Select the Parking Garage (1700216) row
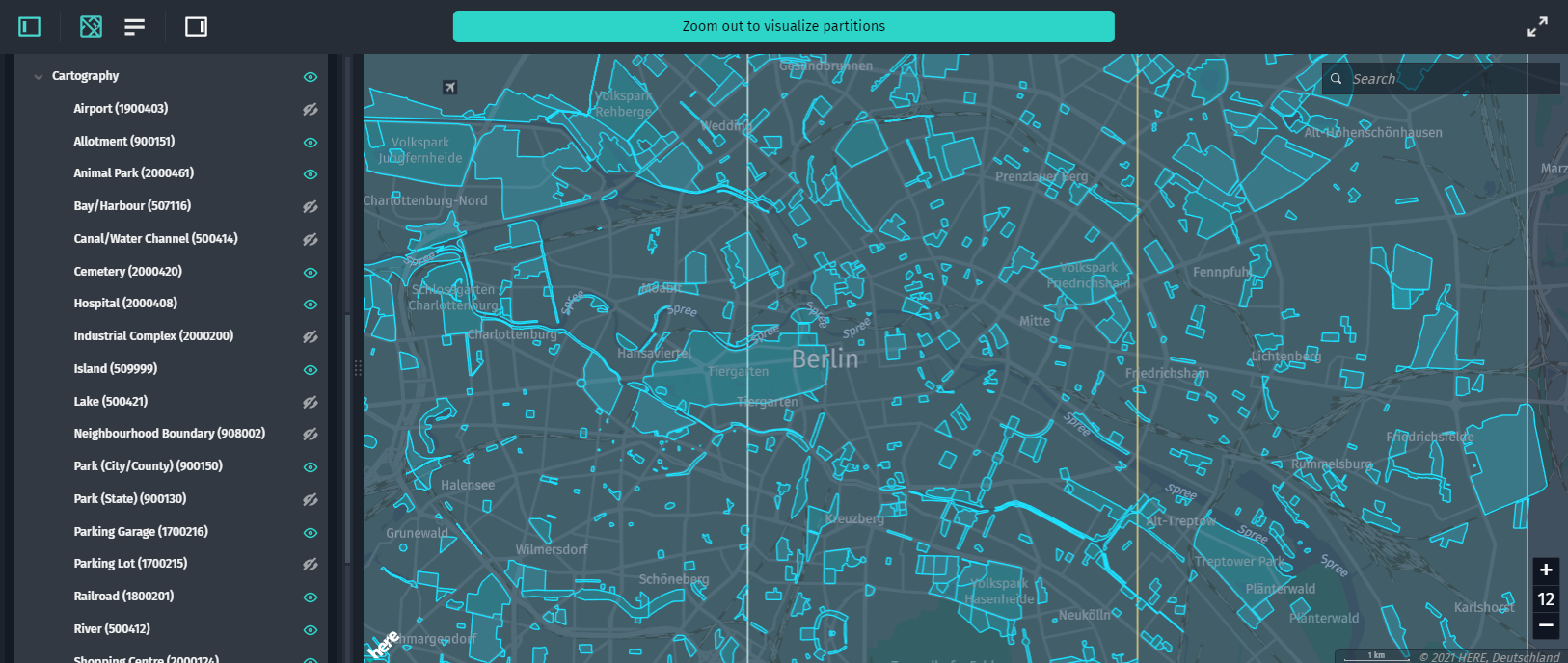This screenshot has height=663, width=1568. [171, 532]
